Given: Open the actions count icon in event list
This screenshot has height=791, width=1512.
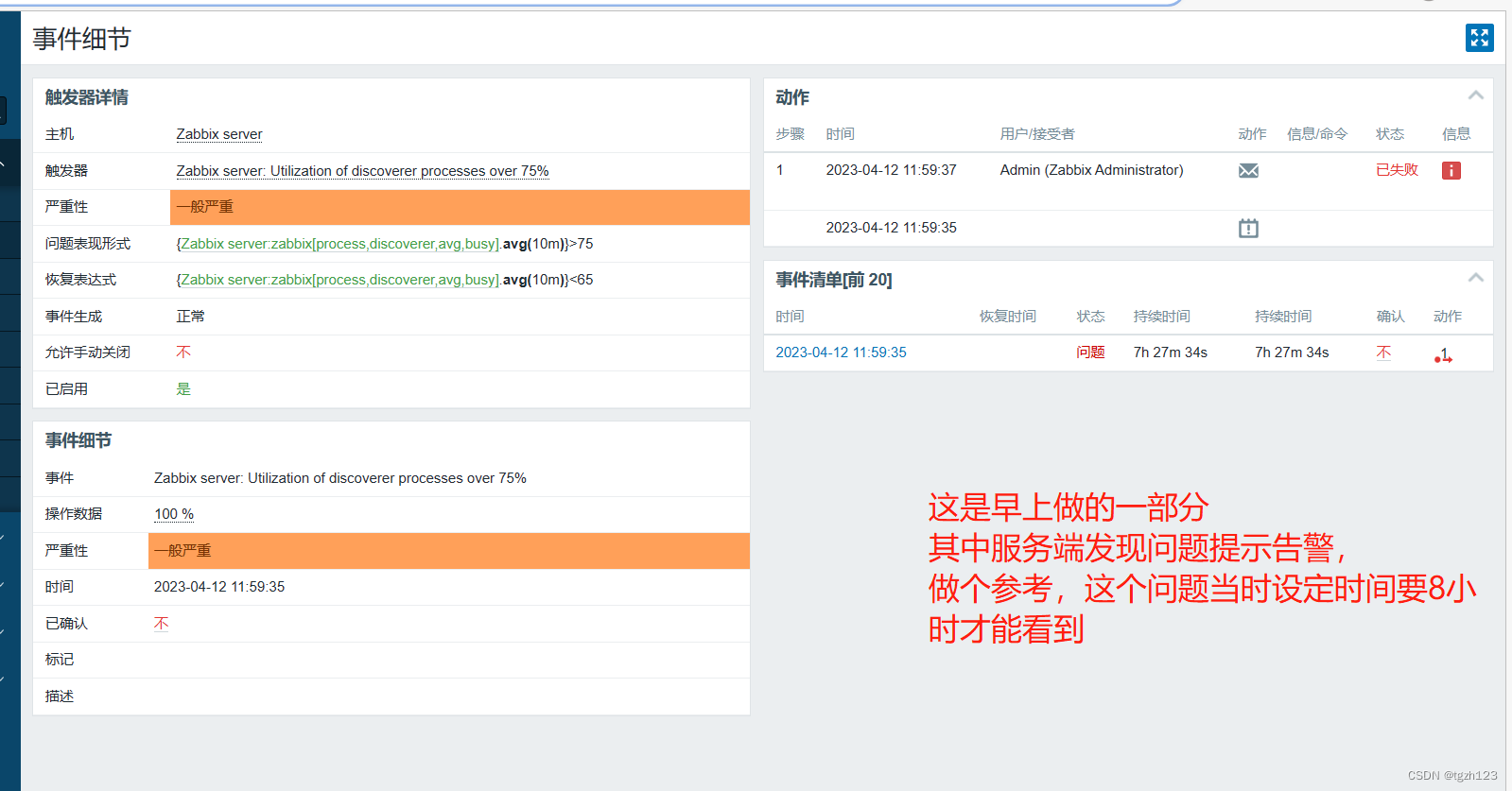Looking at the screenshot, I should 1443,354.
